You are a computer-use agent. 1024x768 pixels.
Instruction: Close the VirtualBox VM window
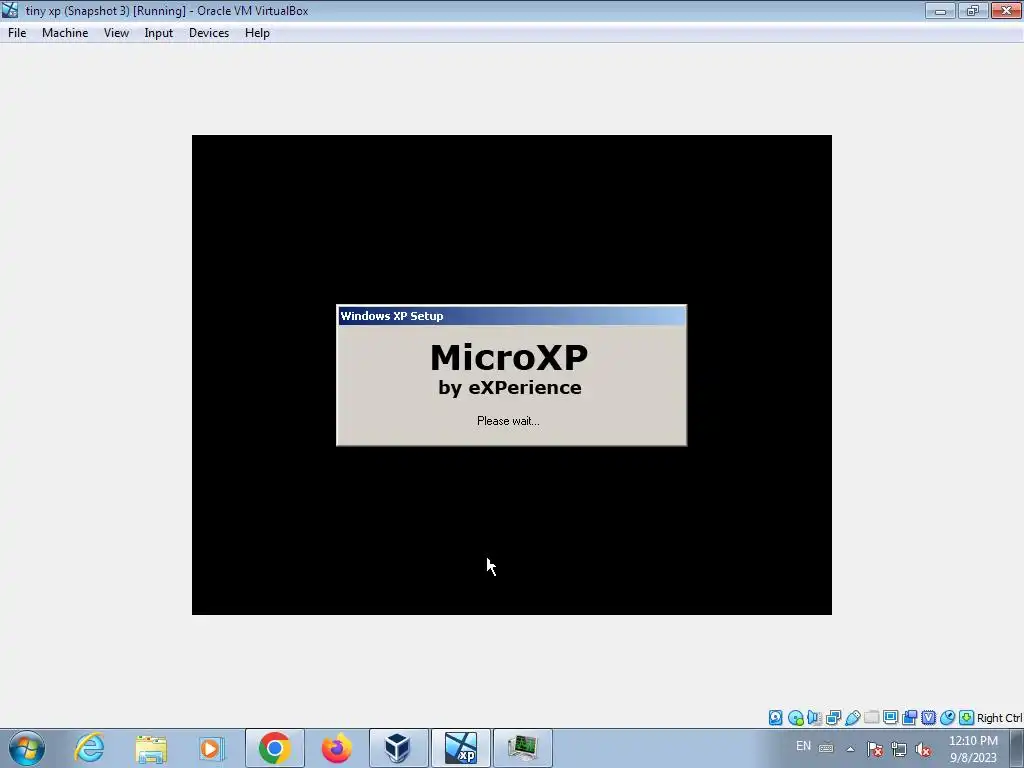(x=1006, y=10)
